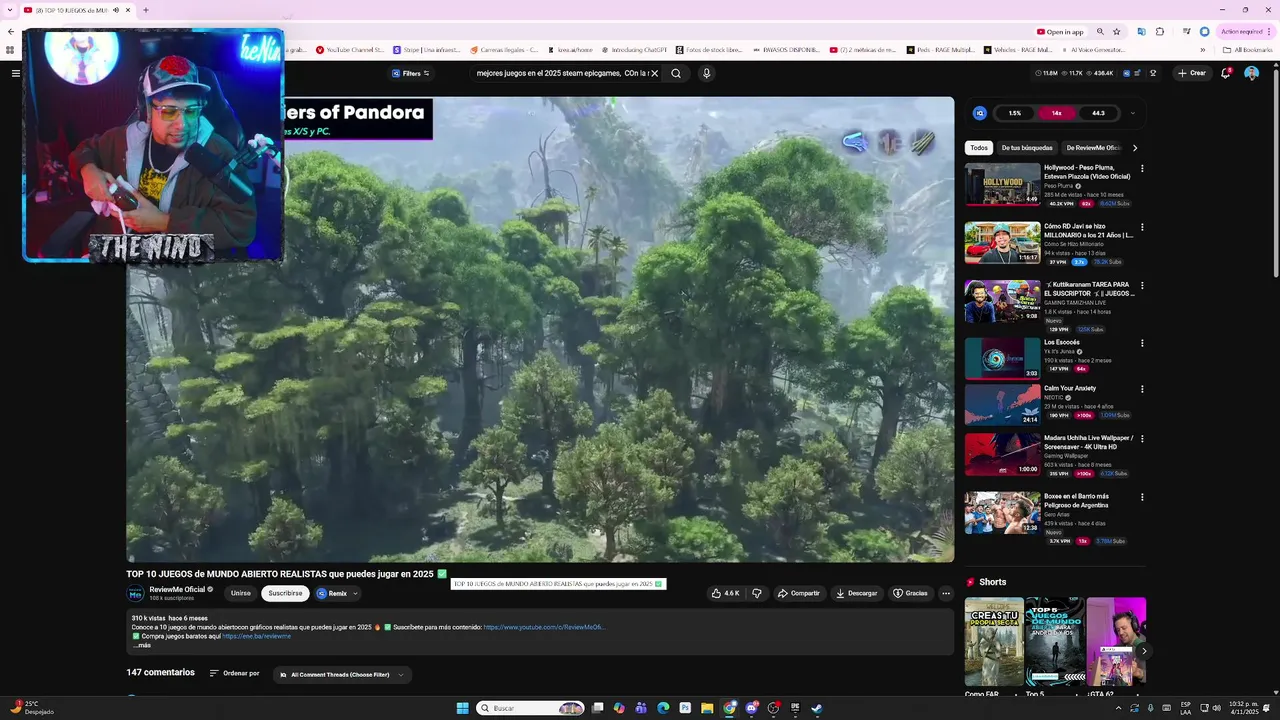Open YouTube notifications bell
The width and height of the screenshot is (1280, 720).
[1226, 73]
